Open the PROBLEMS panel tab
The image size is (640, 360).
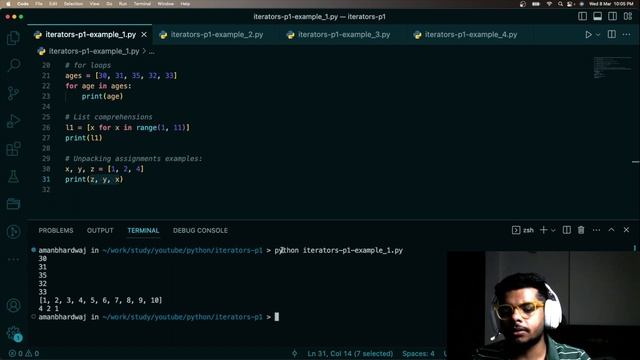(56, 231)
